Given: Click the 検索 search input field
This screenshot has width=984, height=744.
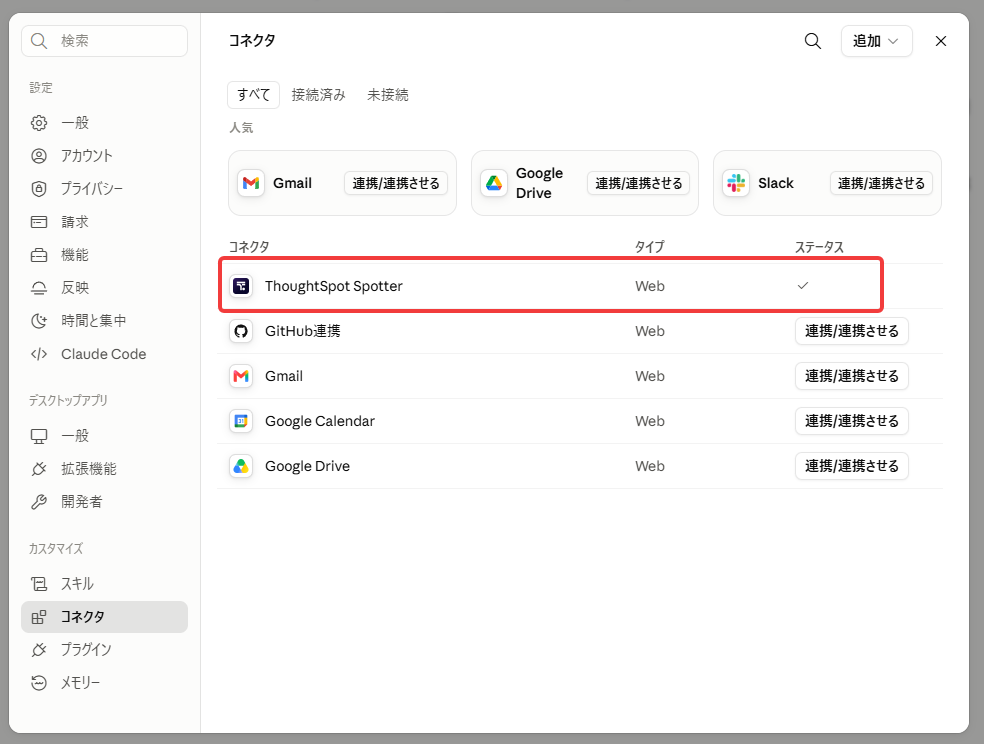Looking at the screenshot, I should [x=104, y=41].
